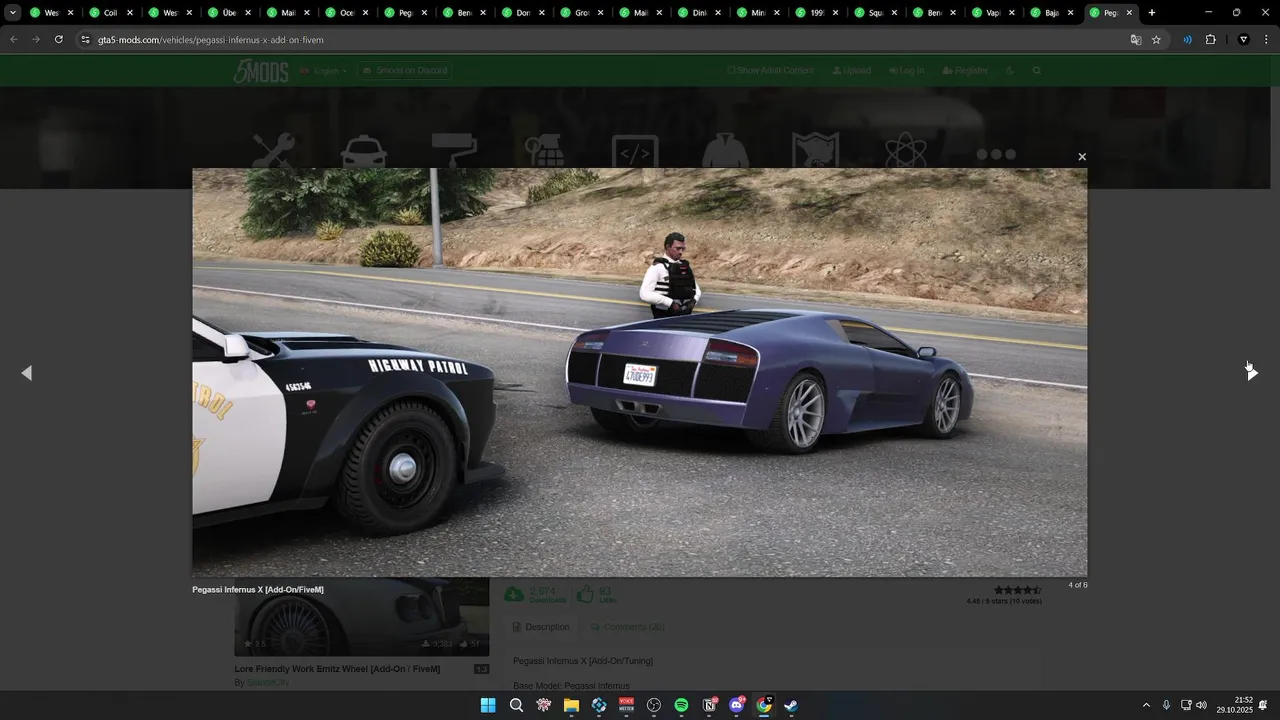Open the Scripts code icon
This screenshot has width=1280, height=720.
(x=636, y=152)
